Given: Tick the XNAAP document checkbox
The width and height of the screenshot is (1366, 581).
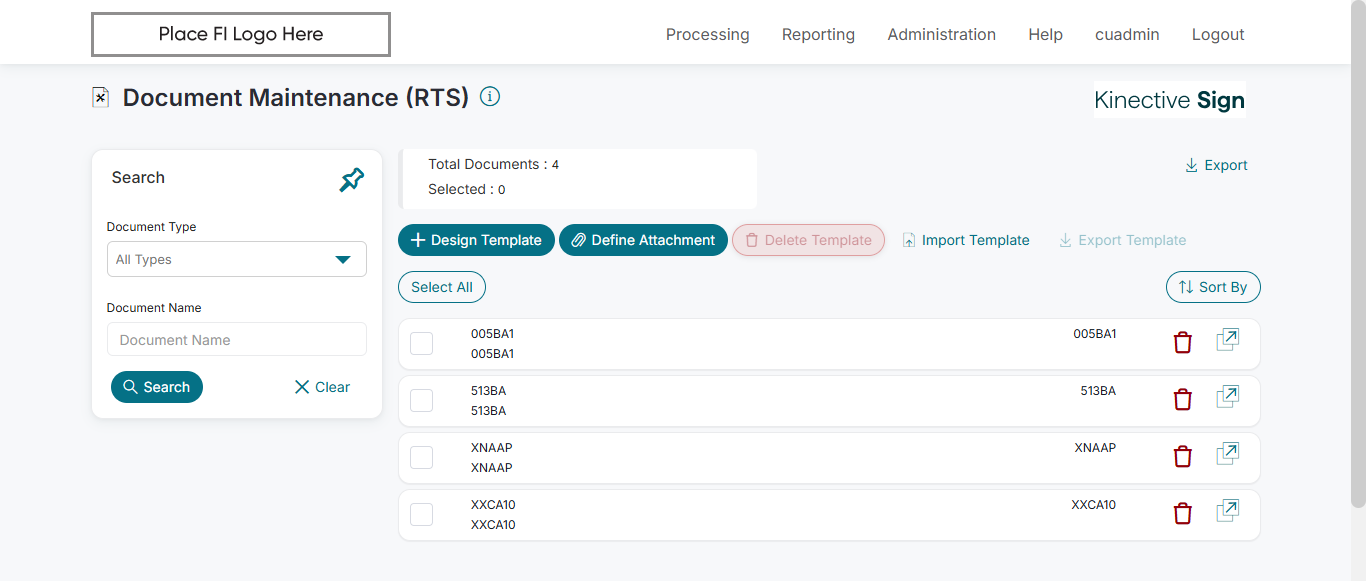Looking at the screenshot, I should (422, 457).
